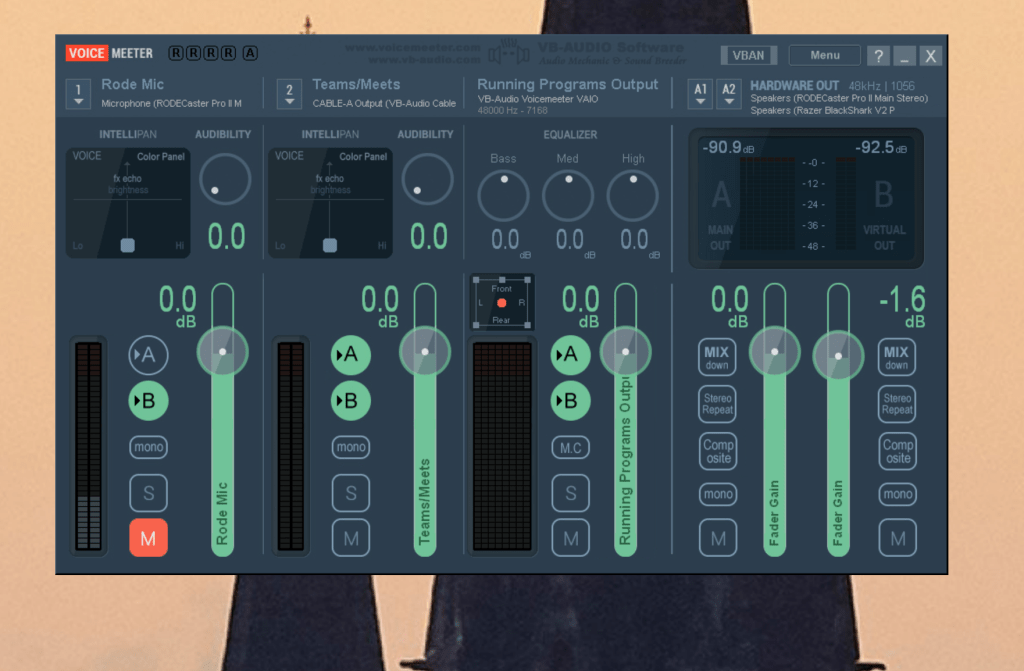Click the Teams/Meets Audibility knob

[x=428, y=179]
